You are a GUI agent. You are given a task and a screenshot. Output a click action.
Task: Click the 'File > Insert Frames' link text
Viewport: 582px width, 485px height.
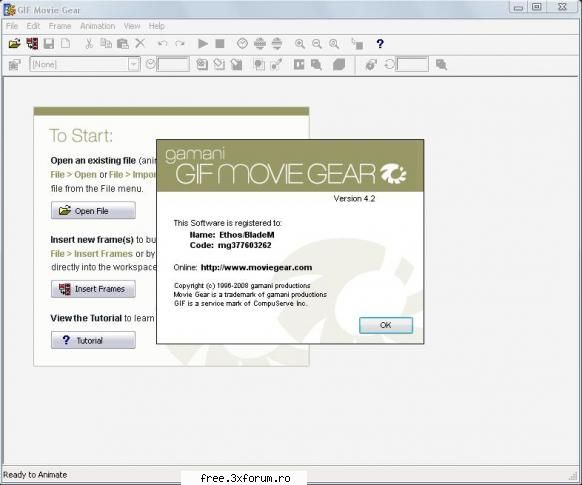91,254
